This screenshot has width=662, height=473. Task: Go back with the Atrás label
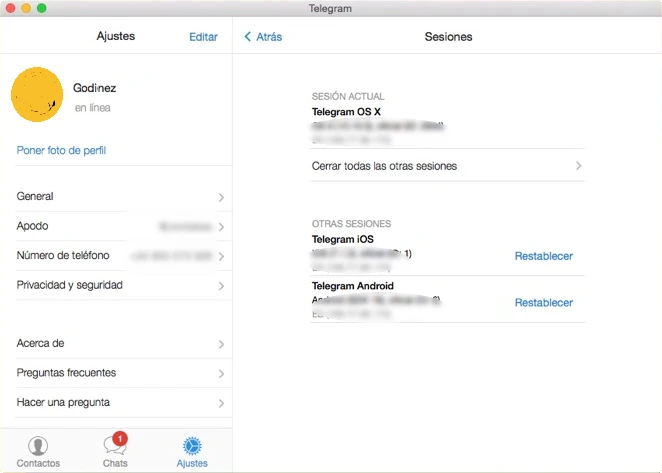click(269, 37)
